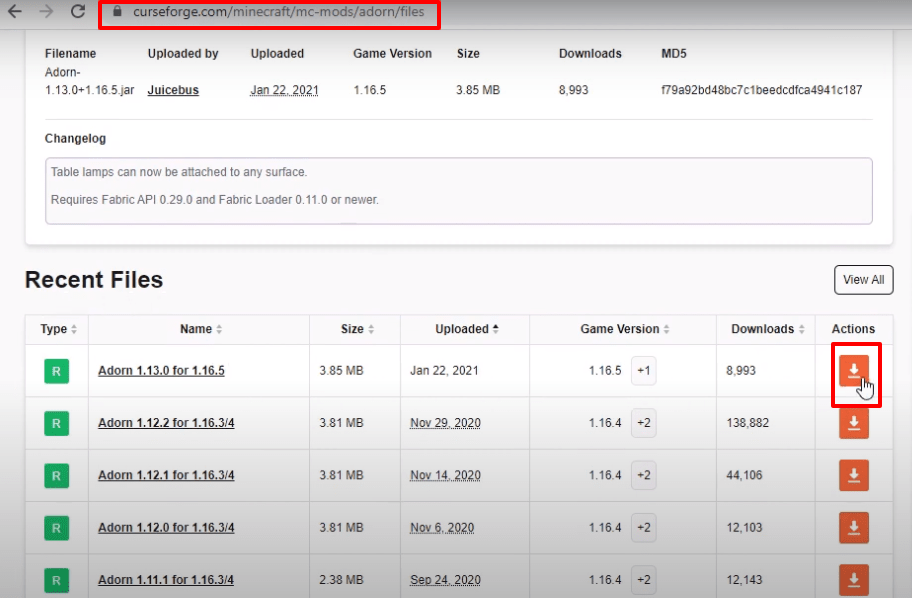The height and width of the screenshot is (598, 912).
Task: Expand +2 game versions for Adorn 1.11.1
Action: tap(644, 579)
